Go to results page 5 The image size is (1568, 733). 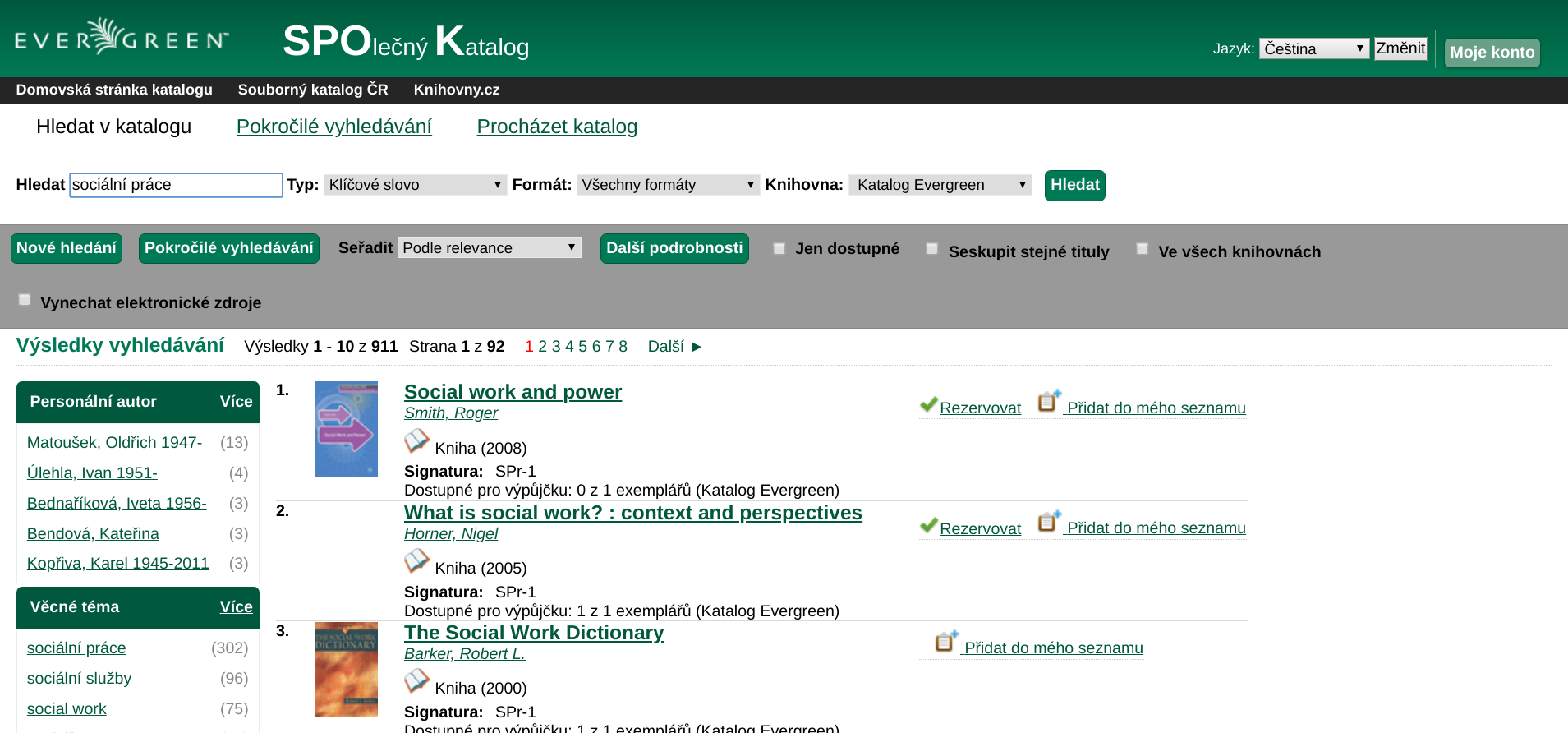(582, 347)
